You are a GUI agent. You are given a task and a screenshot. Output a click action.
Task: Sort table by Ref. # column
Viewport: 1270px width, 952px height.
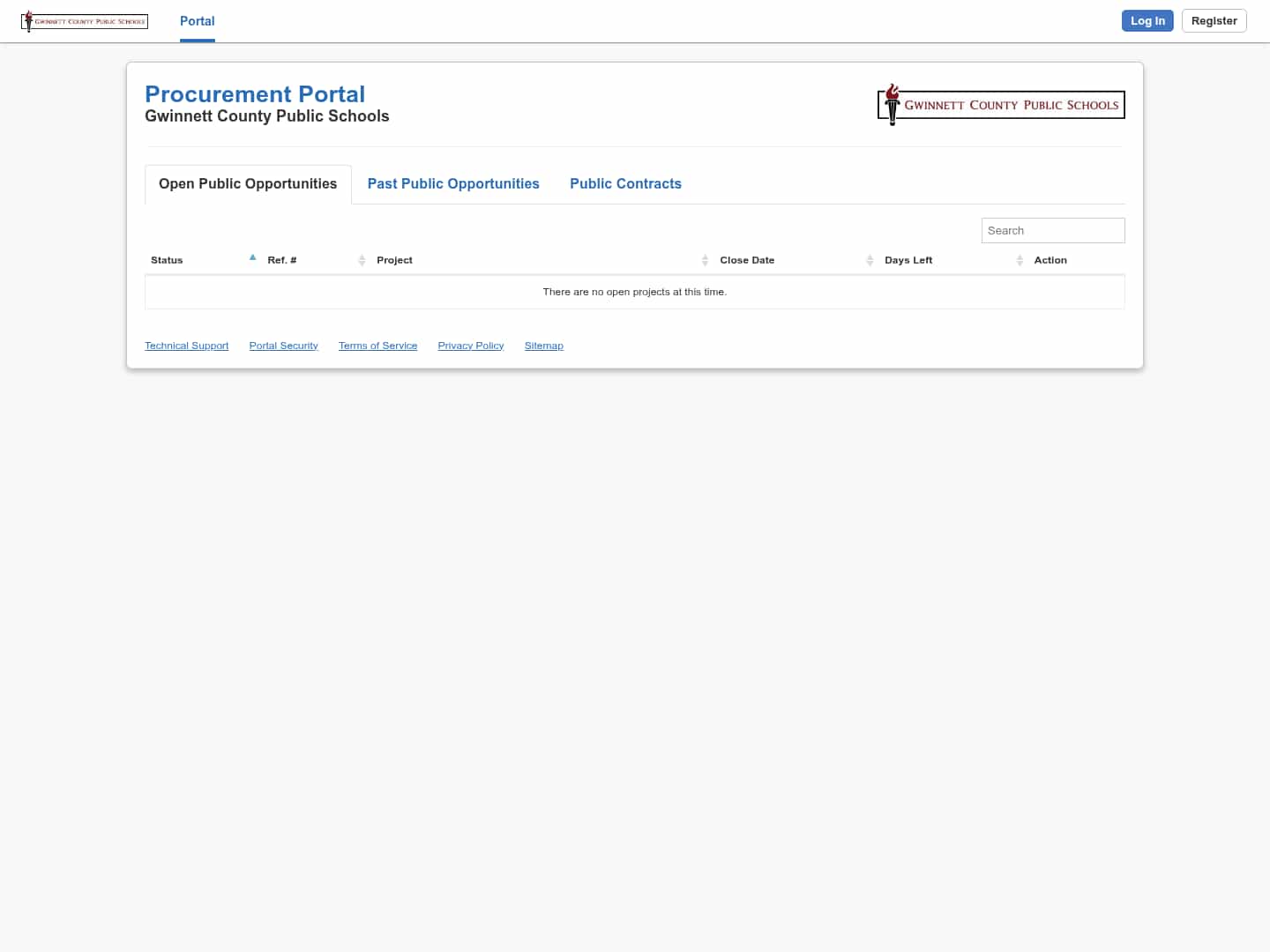(x=316, y=260)
